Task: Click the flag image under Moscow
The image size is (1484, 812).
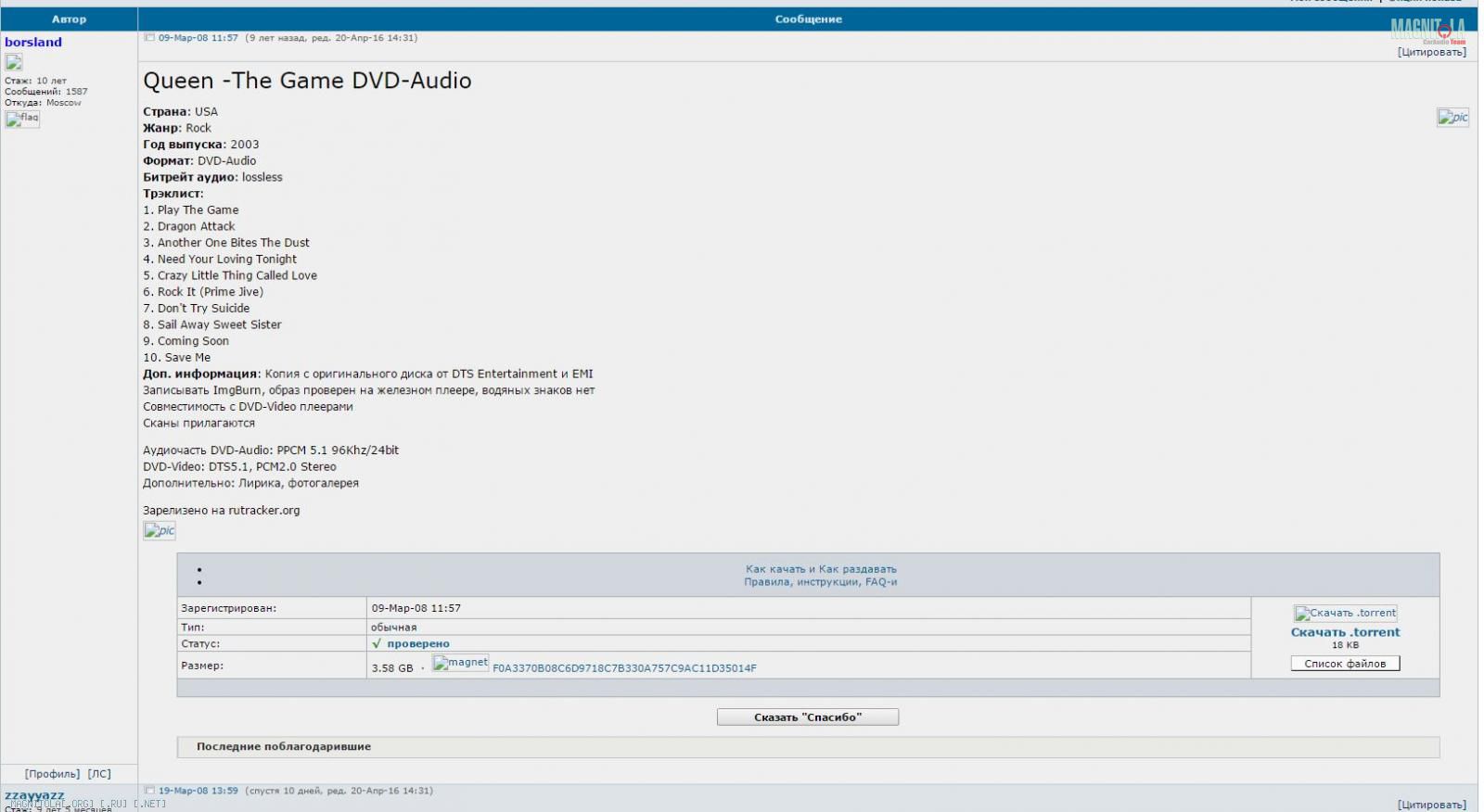Action: coord(22,119)
